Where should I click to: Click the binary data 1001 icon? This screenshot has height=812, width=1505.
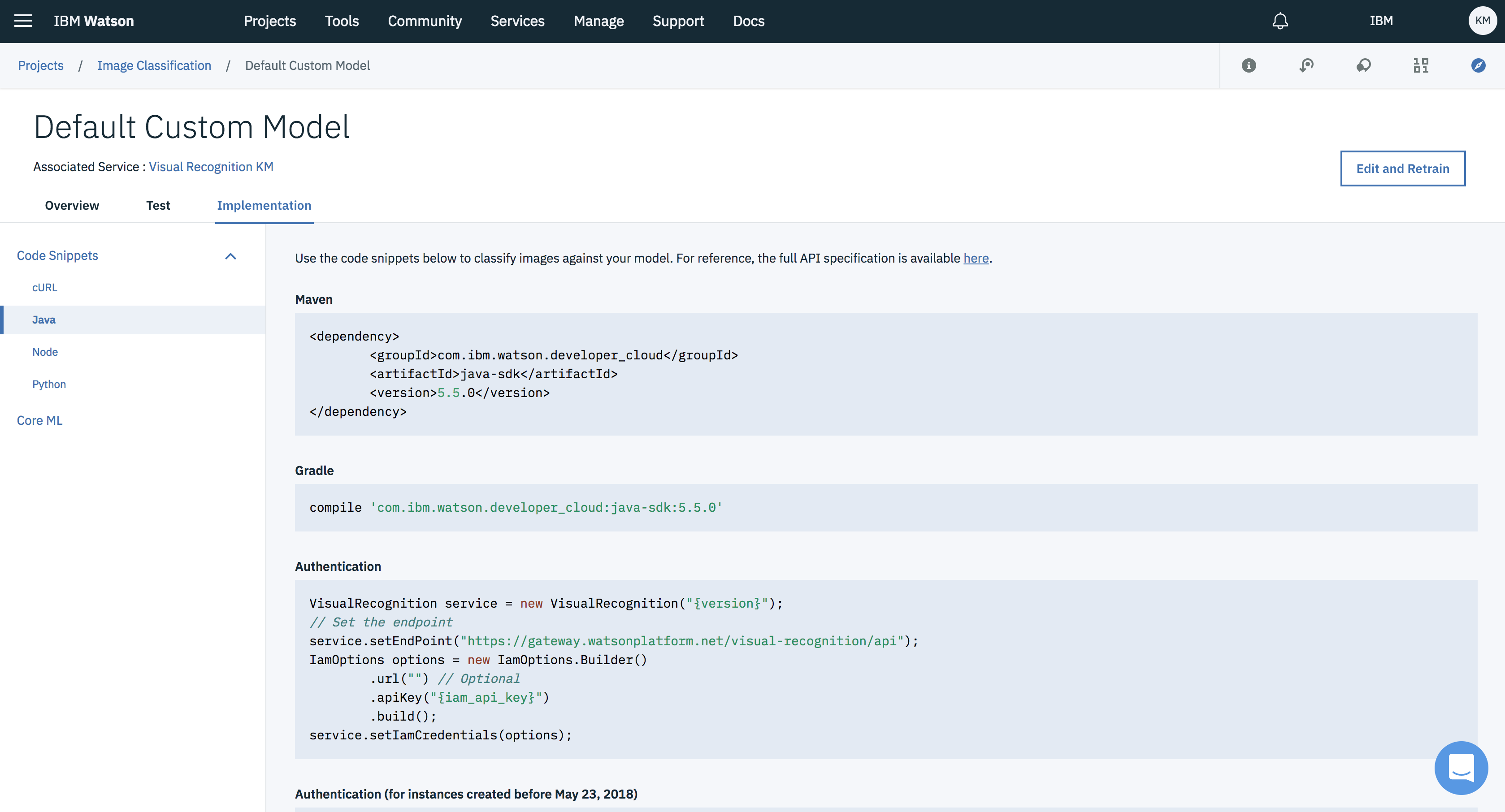(1421, 65)
